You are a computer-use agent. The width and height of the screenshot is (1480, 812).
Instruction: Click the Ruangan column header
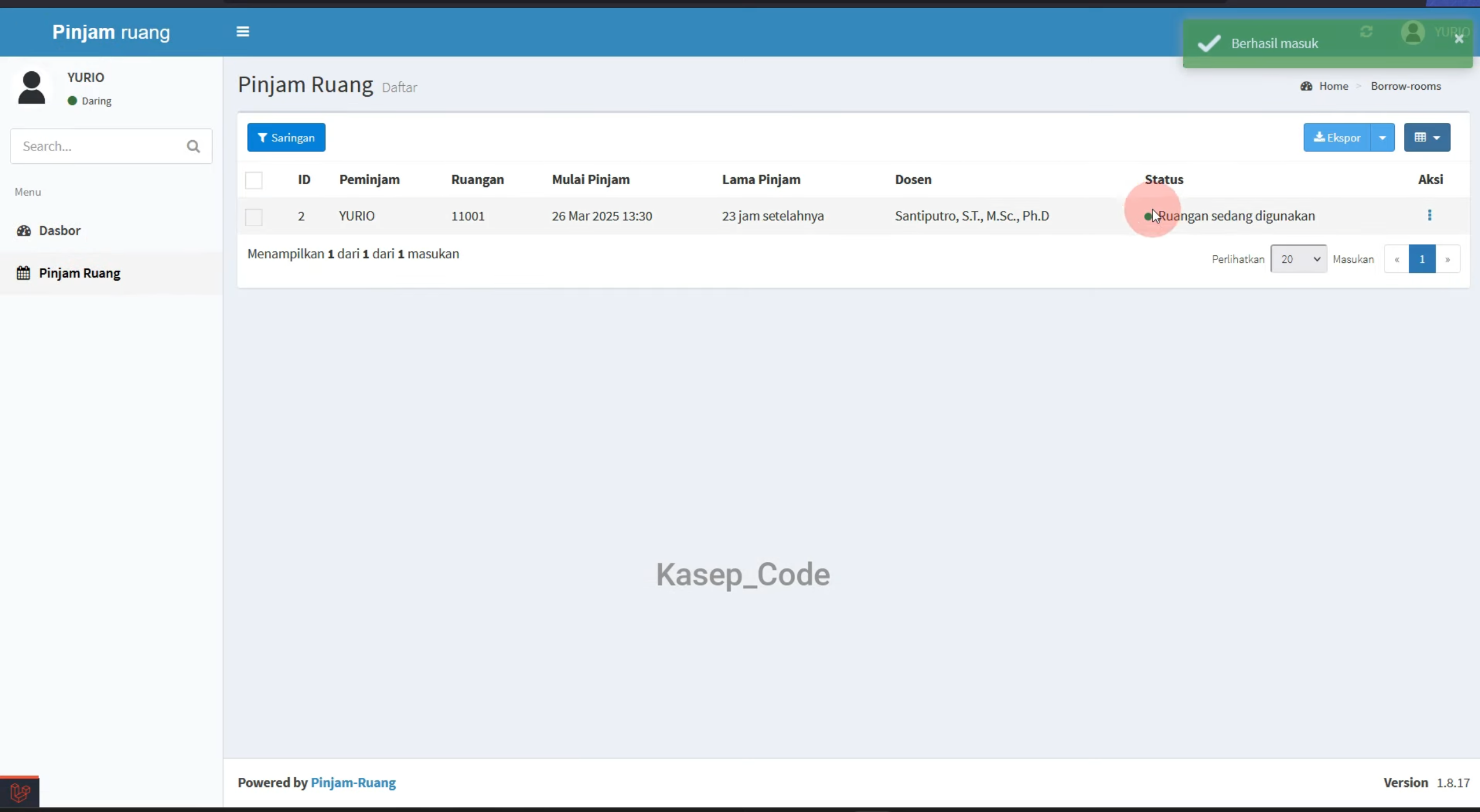[x=477, y=180]
